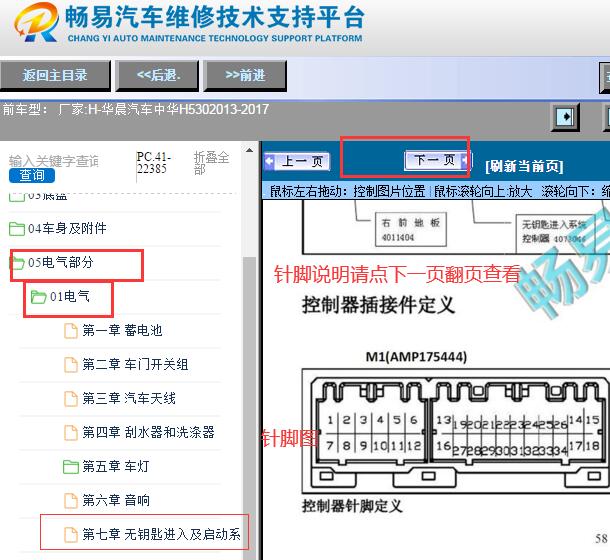Click 折叠全部 to collapse the tree
Screen dimensions: 610x560
click(211, 163)
